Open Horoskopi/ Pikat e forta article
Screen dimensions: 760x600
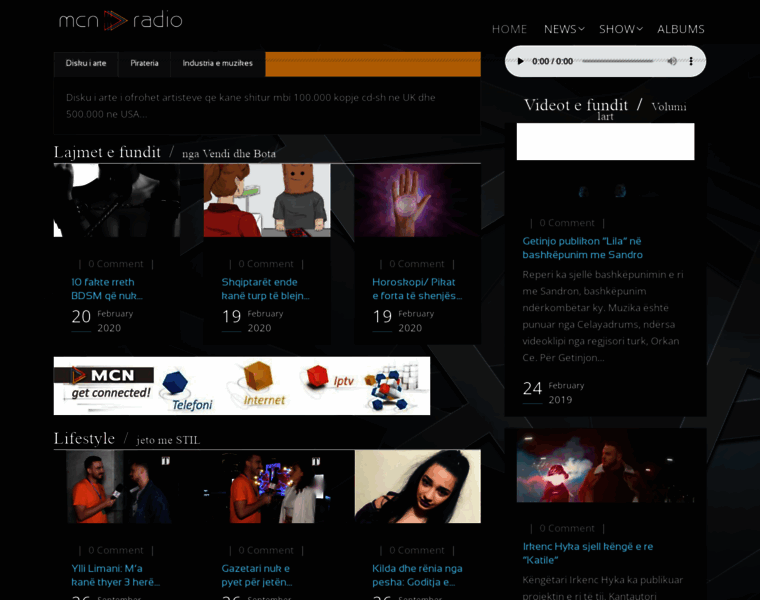pyautogui.click(x=417, y=289)
